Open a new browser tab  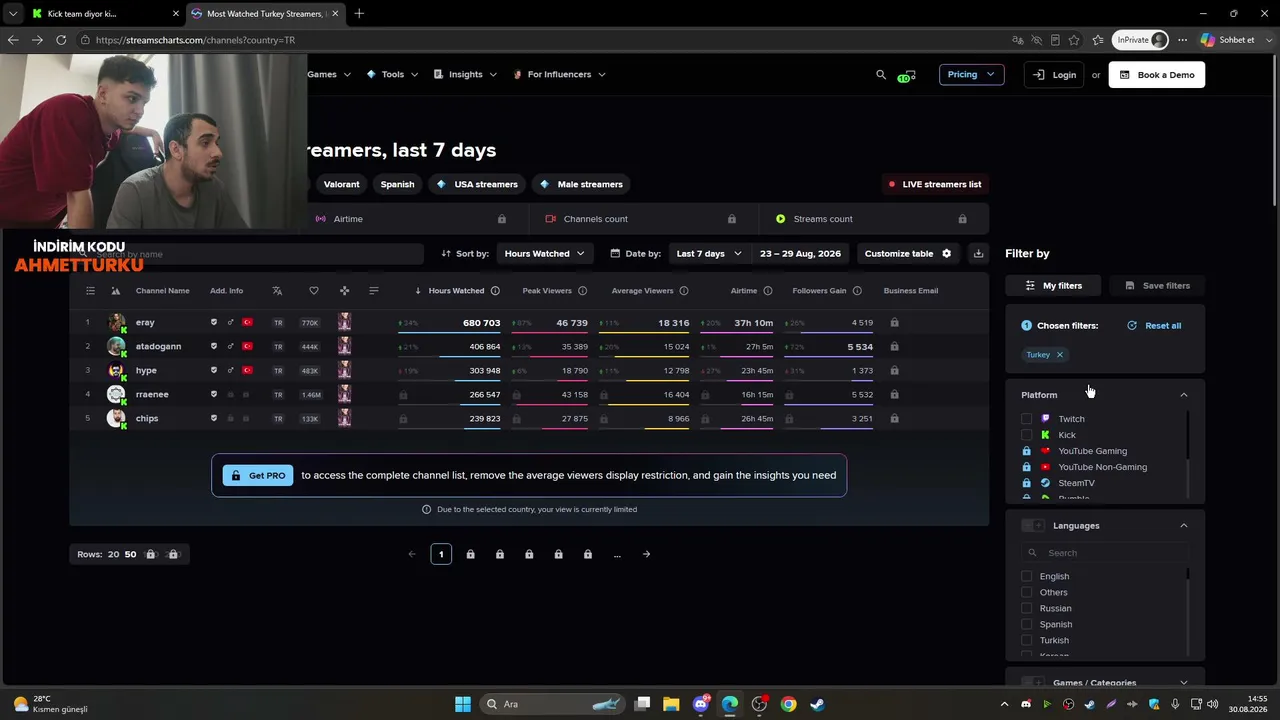coord(359,13)
